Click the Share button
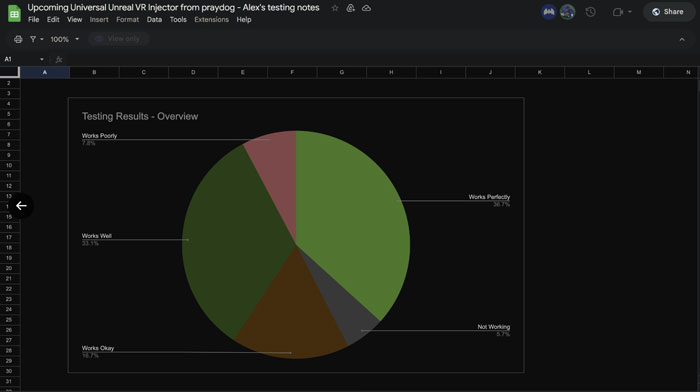Image resolution: width=700 pixels, height=392 pixels. (x=668, y=12)
